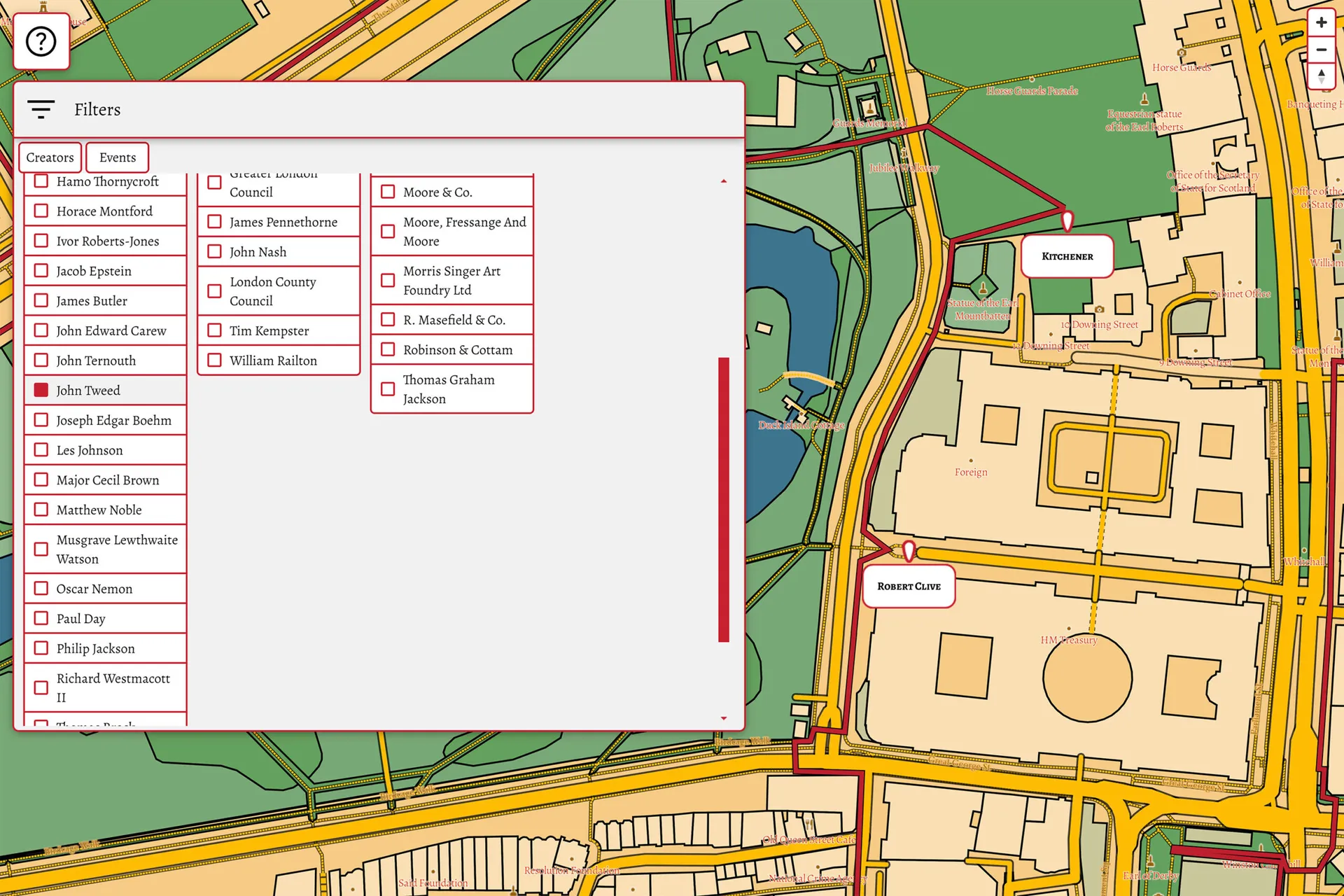Image resolution: width=1344 pixels, height=896 pixels.
Task: Uncheck the John Tweed checkbox
Action: pos(41,390)
